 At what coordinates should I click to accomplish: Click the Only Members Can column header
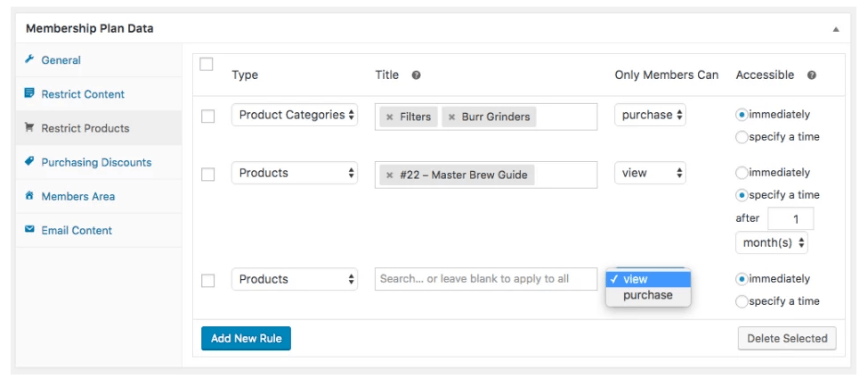[x=667, y=75]
